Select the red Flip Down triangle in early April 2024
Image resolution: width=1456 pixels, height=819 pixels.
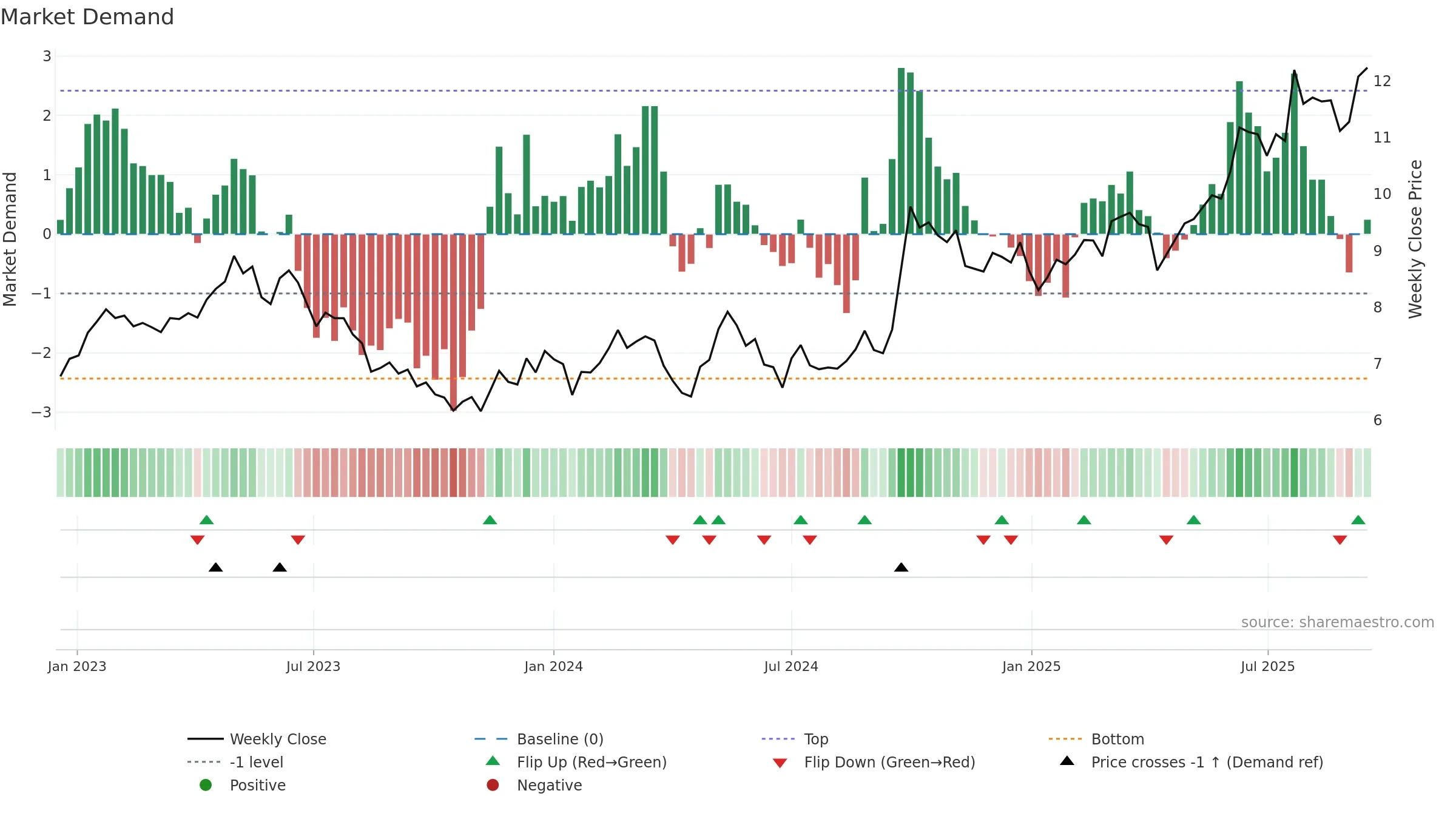(x=673, y=540)
